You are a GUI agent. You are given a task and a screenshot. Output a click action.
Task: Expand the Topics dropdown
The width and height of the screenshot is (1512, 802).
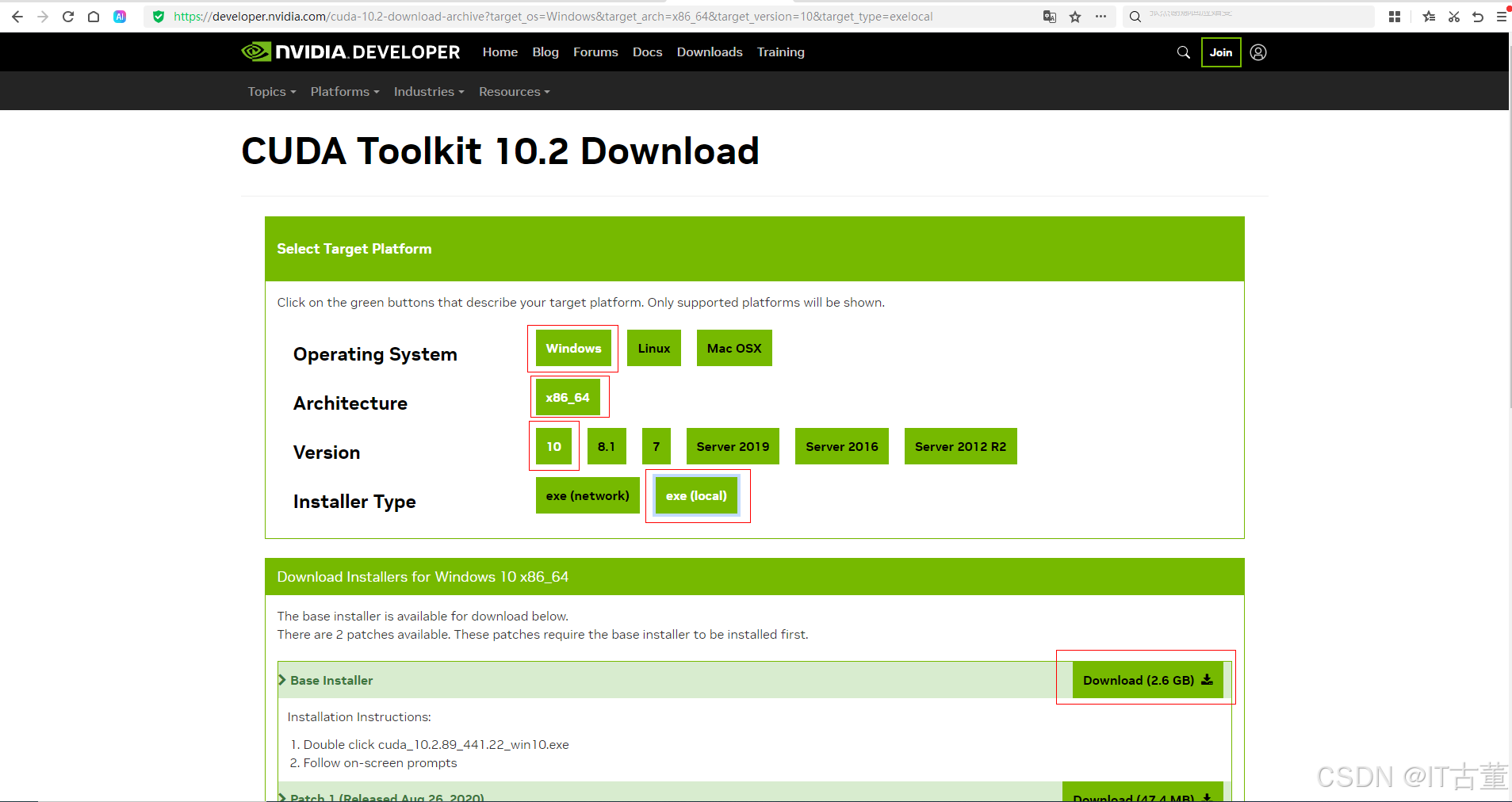[x=271, y=92]
